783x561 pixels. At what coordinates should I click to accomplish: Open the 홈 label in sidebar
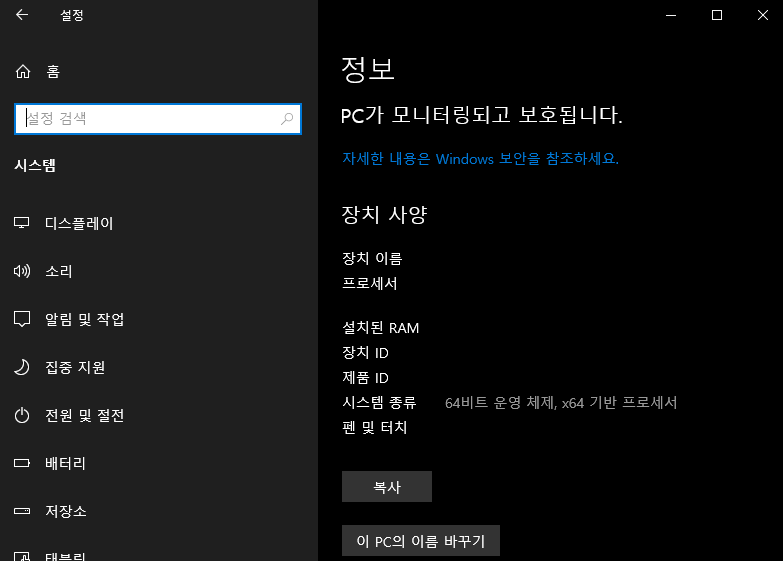(53, 71)
